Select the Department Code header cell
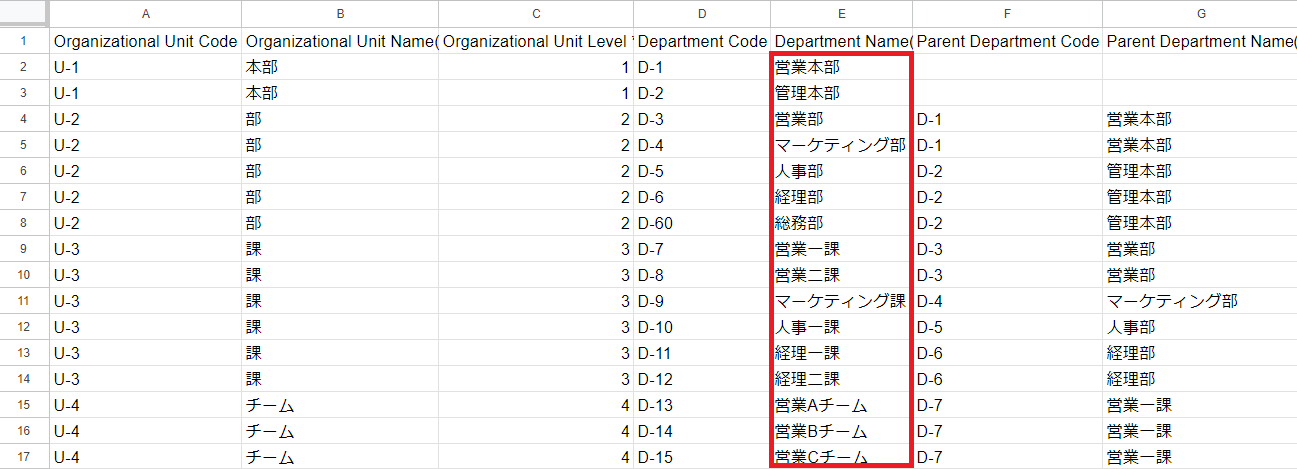Viewport: 1297px width, 469px height. tap(702, 42)
